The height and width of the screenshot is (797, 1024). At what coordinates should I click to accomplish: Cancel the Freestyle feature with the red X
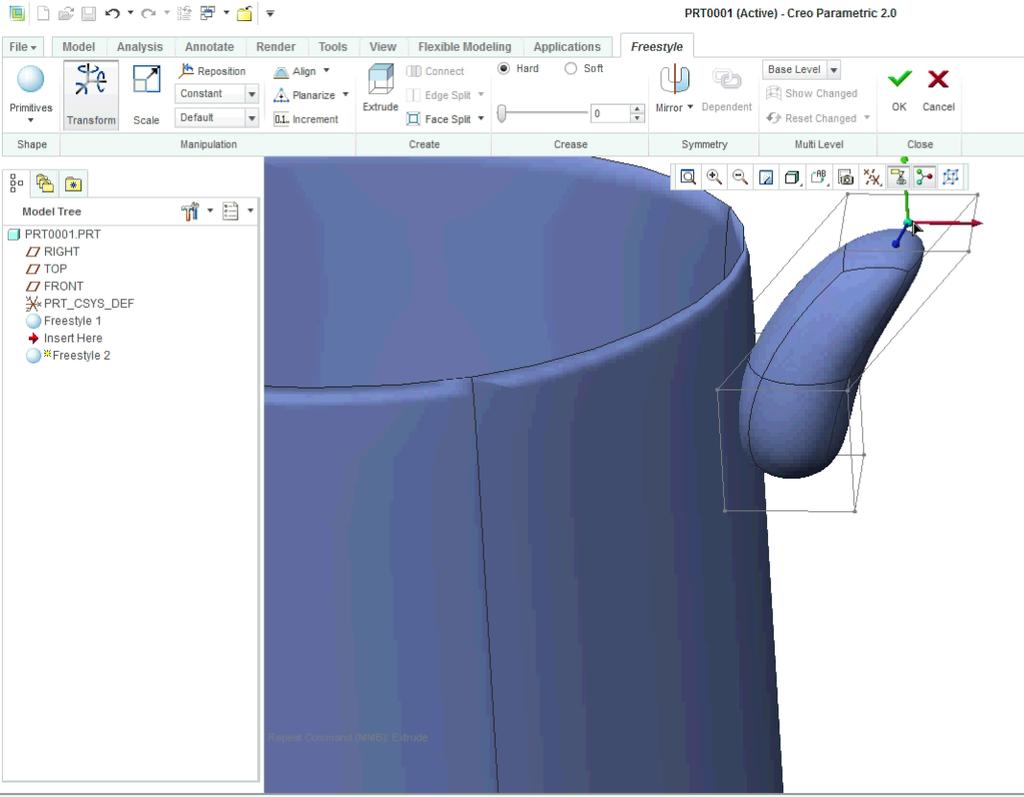pos(938,89)
